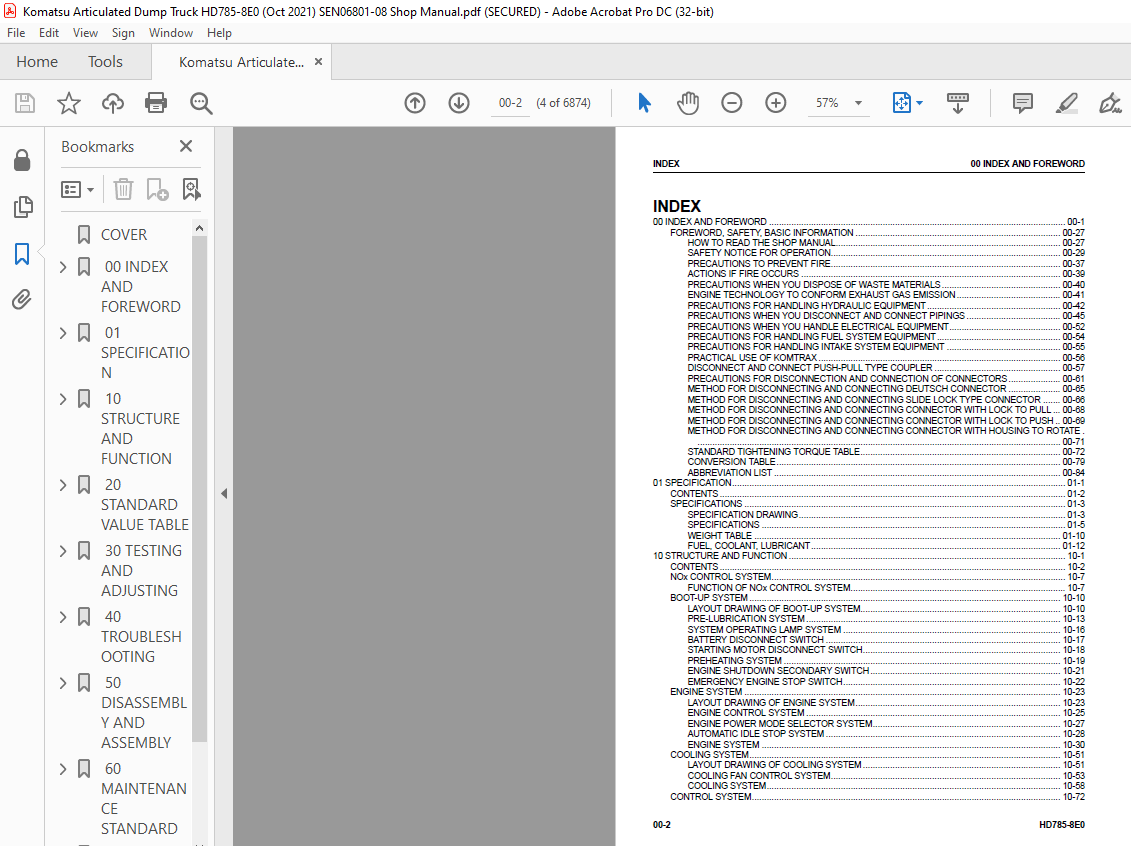
Task: Click the page number field showing 00-2
Action: click(x=510, y=103)
